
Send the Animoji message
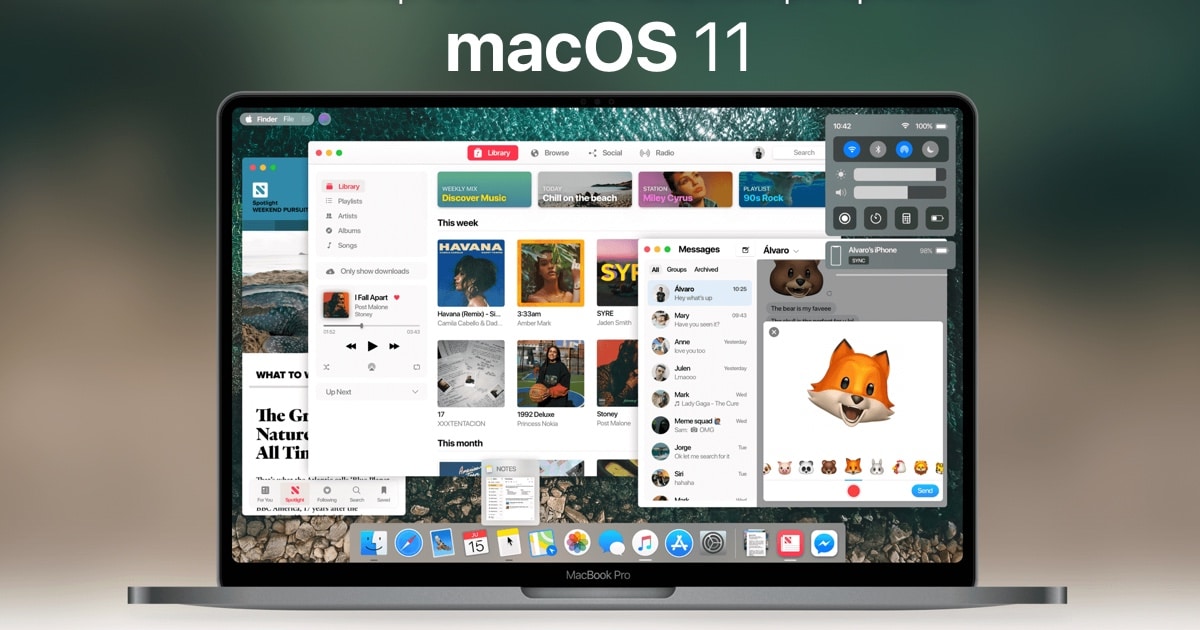tap(925, 490)
